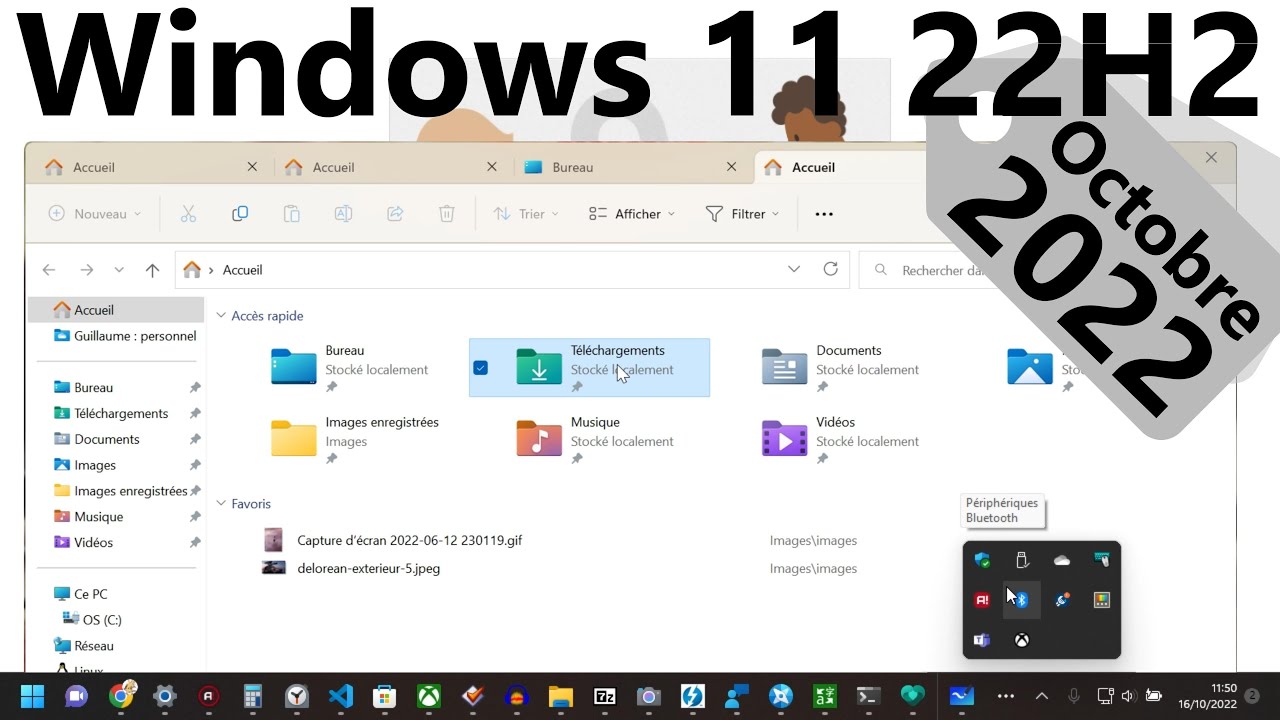Go forward with the right arrow button
Image resolution: width=1280 pixels, height=720 pixels.
[87, 270]
